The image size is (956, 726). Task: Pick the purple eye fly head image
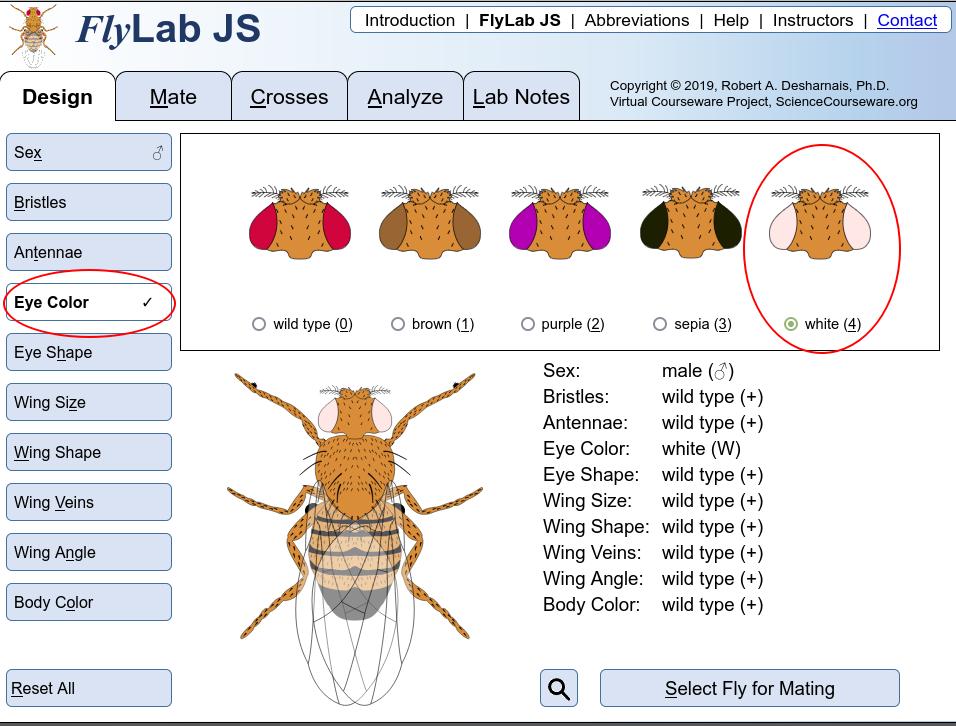(560, 222)
